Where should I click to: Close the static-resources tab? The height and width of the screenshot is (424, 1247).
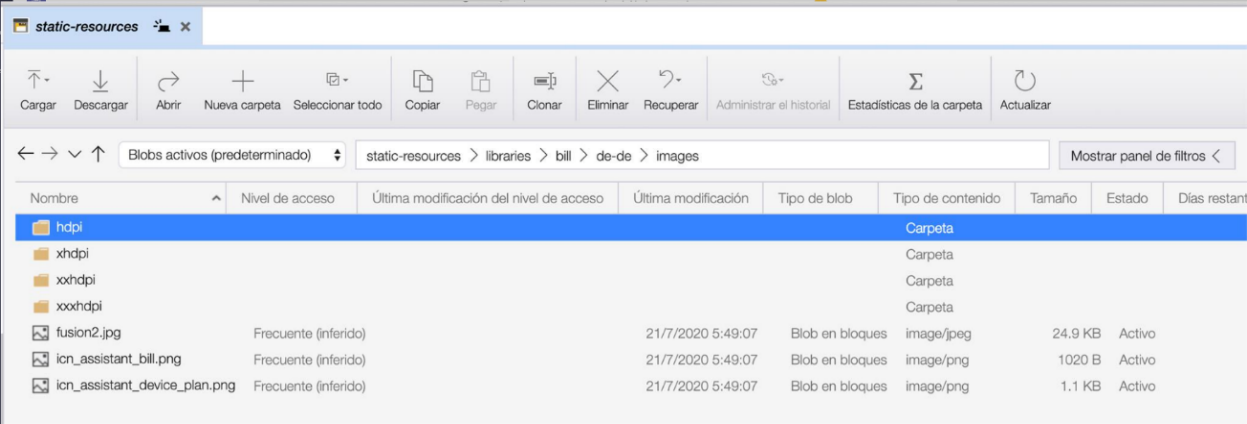185,27
